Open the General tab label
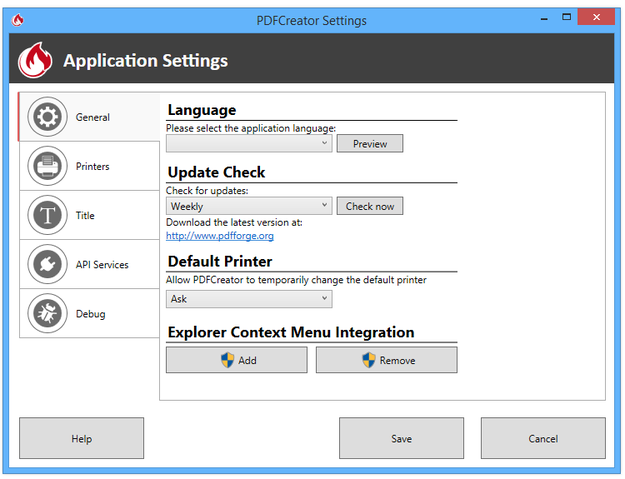 92,117
